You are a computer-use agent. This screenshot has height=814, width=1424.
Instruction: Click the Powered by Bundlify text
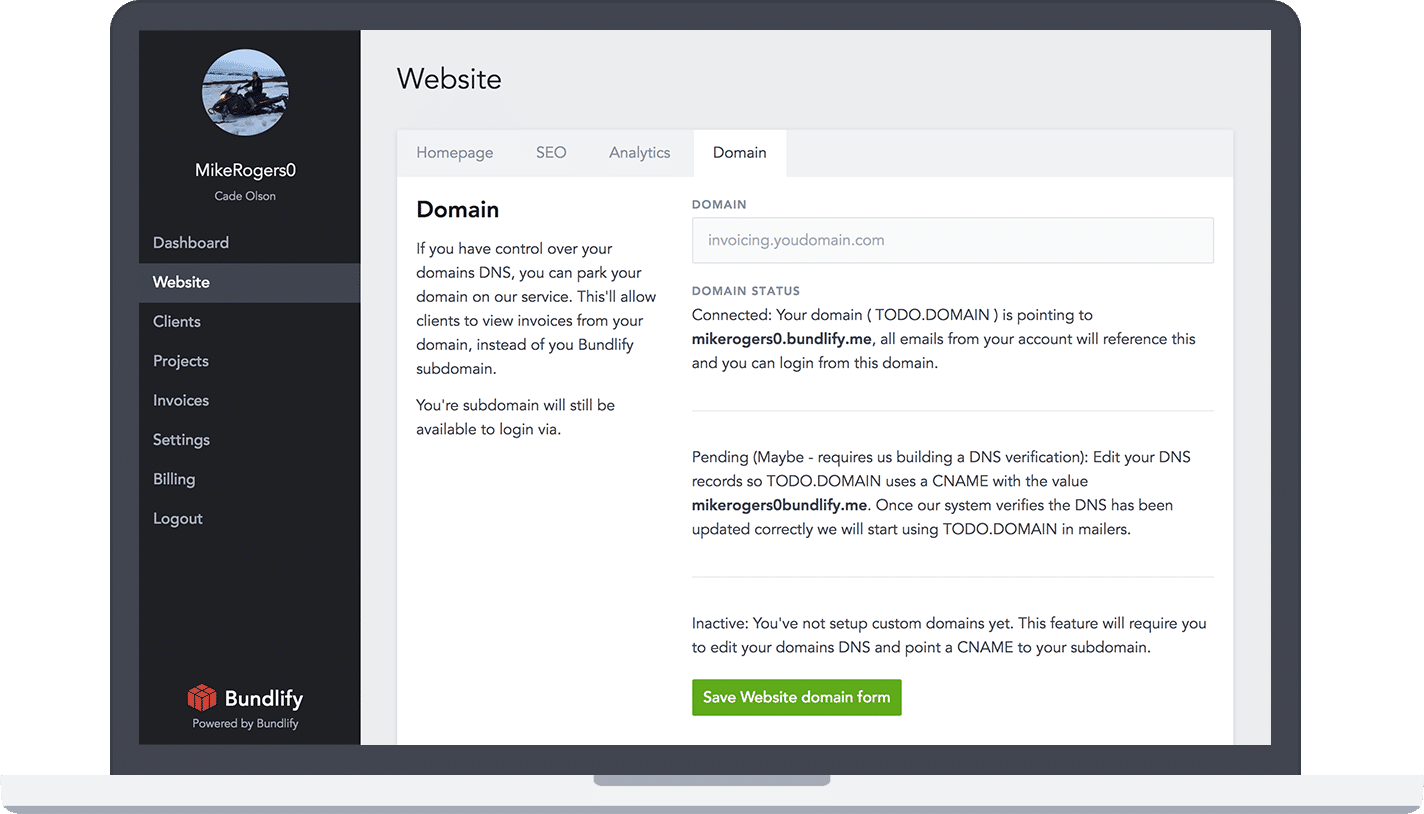(246, 723)
